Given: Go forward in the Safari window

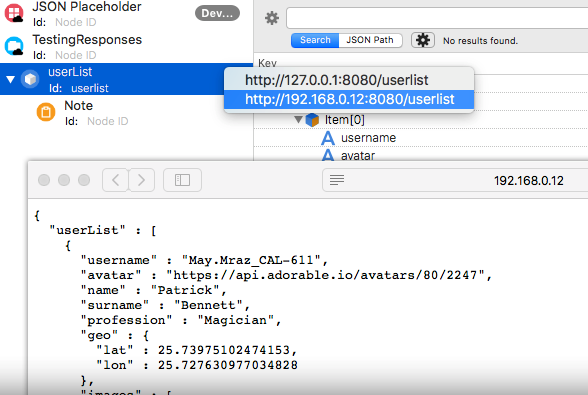Looking at the screenshot, I should click(x=141, y=180).
